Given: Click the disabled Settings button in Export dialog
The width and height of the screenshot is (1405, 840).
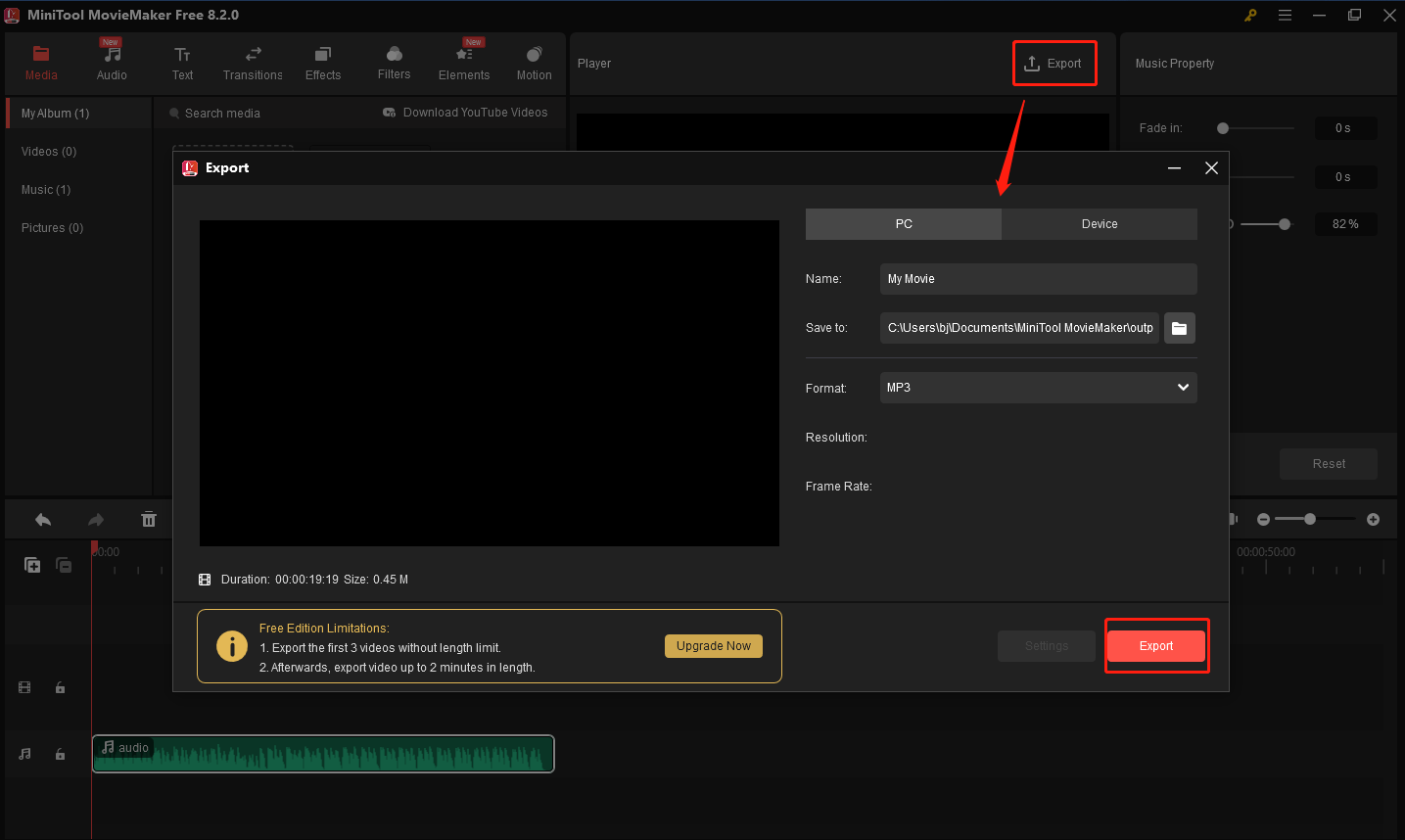Looking at the screenshot, I should pyautogui.click(x=1047, y=646).
